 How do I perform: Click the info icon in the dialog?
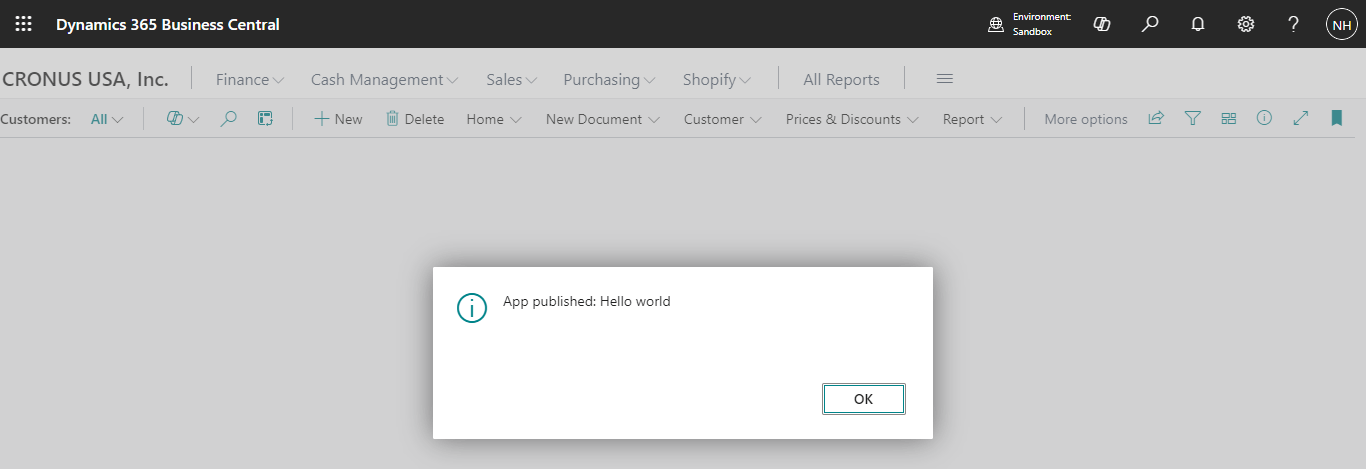[472, 308]
